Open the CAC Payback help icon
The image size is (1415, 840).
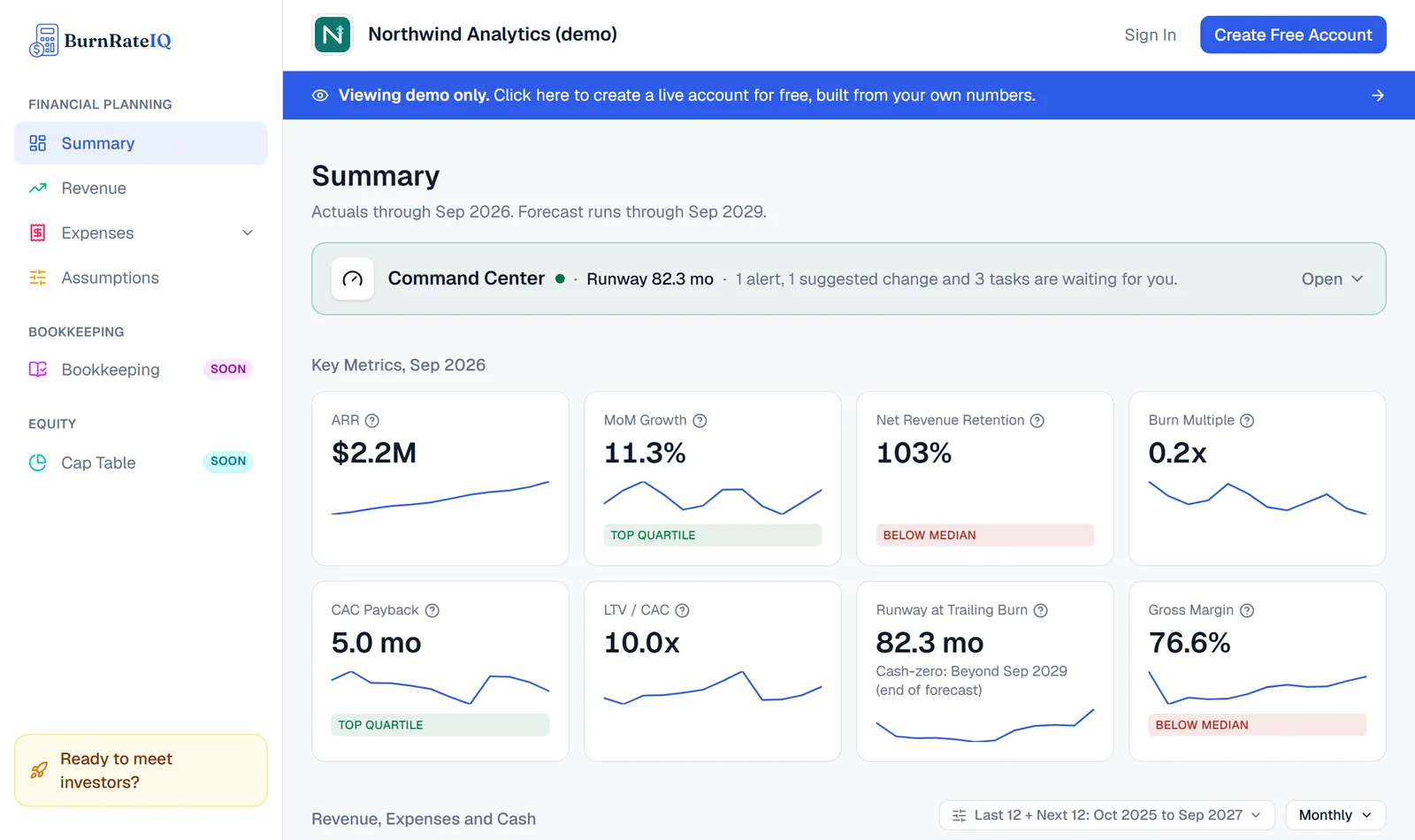[x=432, y=610]
